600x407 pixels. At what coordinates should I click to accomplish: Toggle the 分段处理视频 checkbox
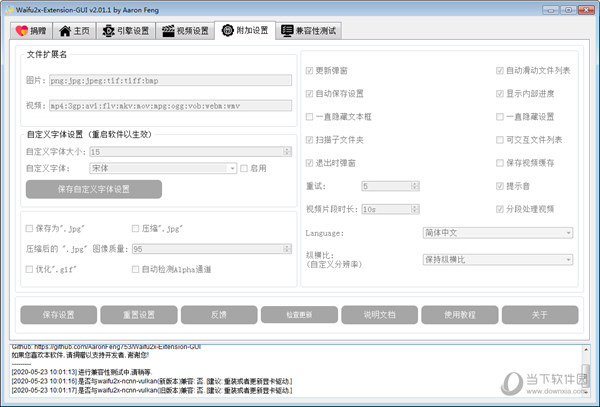point(500,209)
